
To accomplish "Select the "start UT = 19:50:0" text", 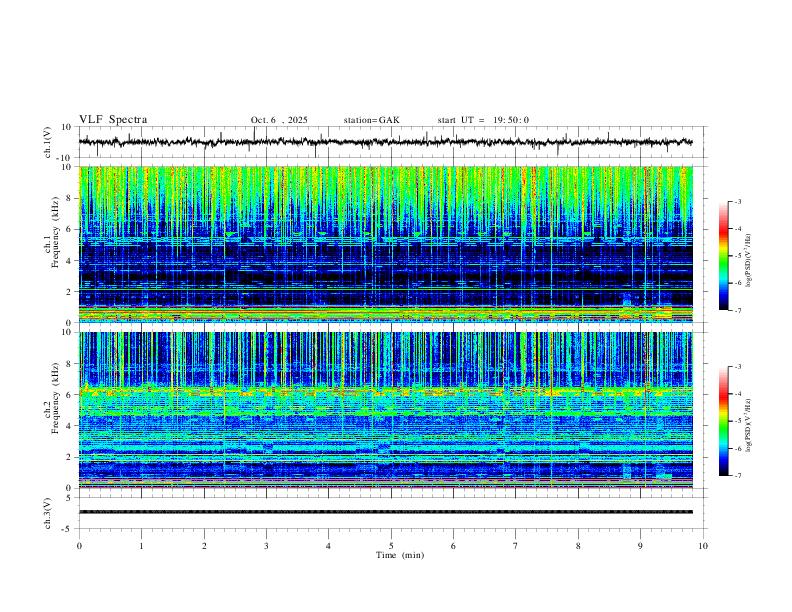I will click(483, 120).
